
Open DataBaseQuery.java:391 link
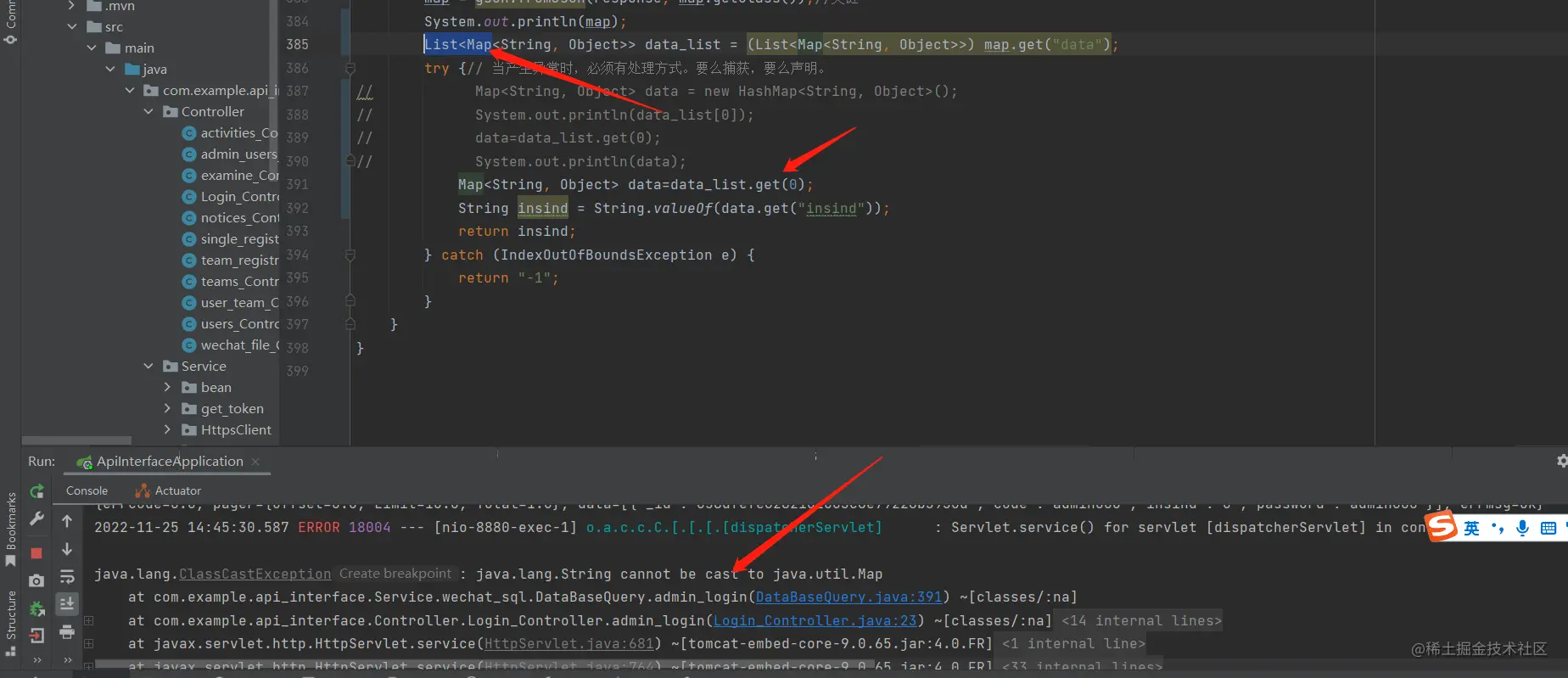click(x=848, y=597)
